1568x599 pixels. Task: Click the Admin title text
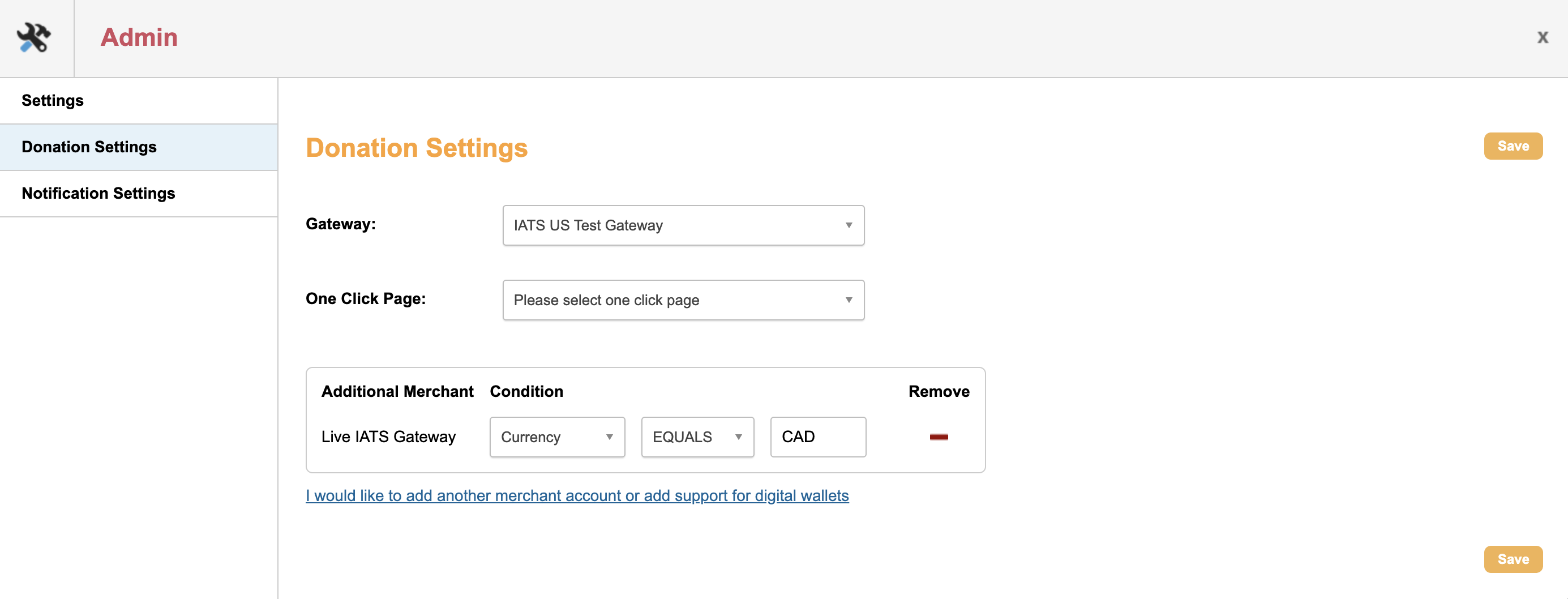(x=139, y=38)
